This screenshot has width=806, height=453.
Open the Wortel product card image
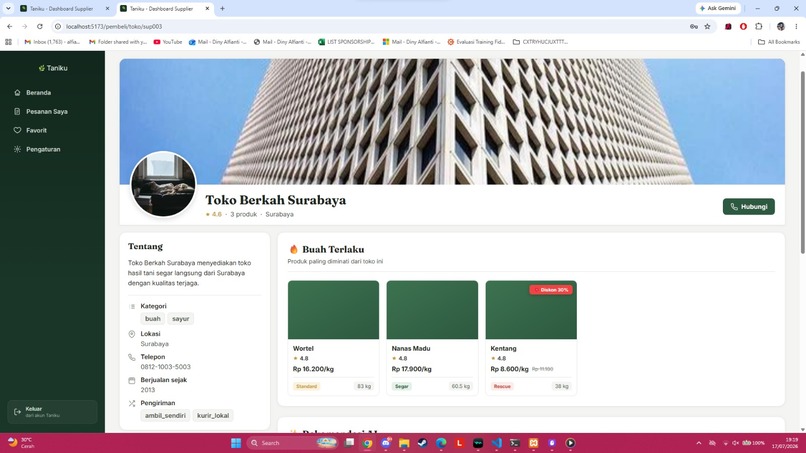point(333,310)
